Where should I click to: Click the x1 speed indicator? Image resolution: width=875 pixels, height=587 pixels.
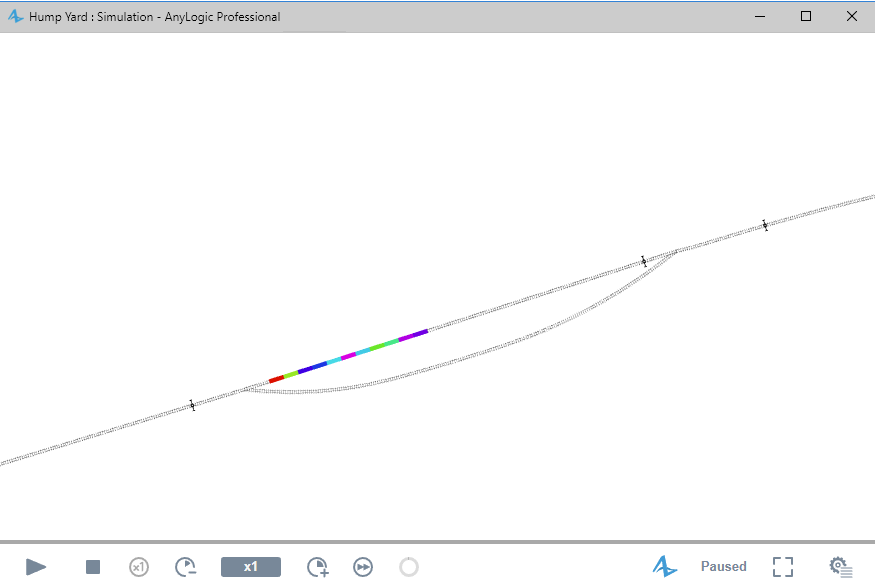point(251,567)
